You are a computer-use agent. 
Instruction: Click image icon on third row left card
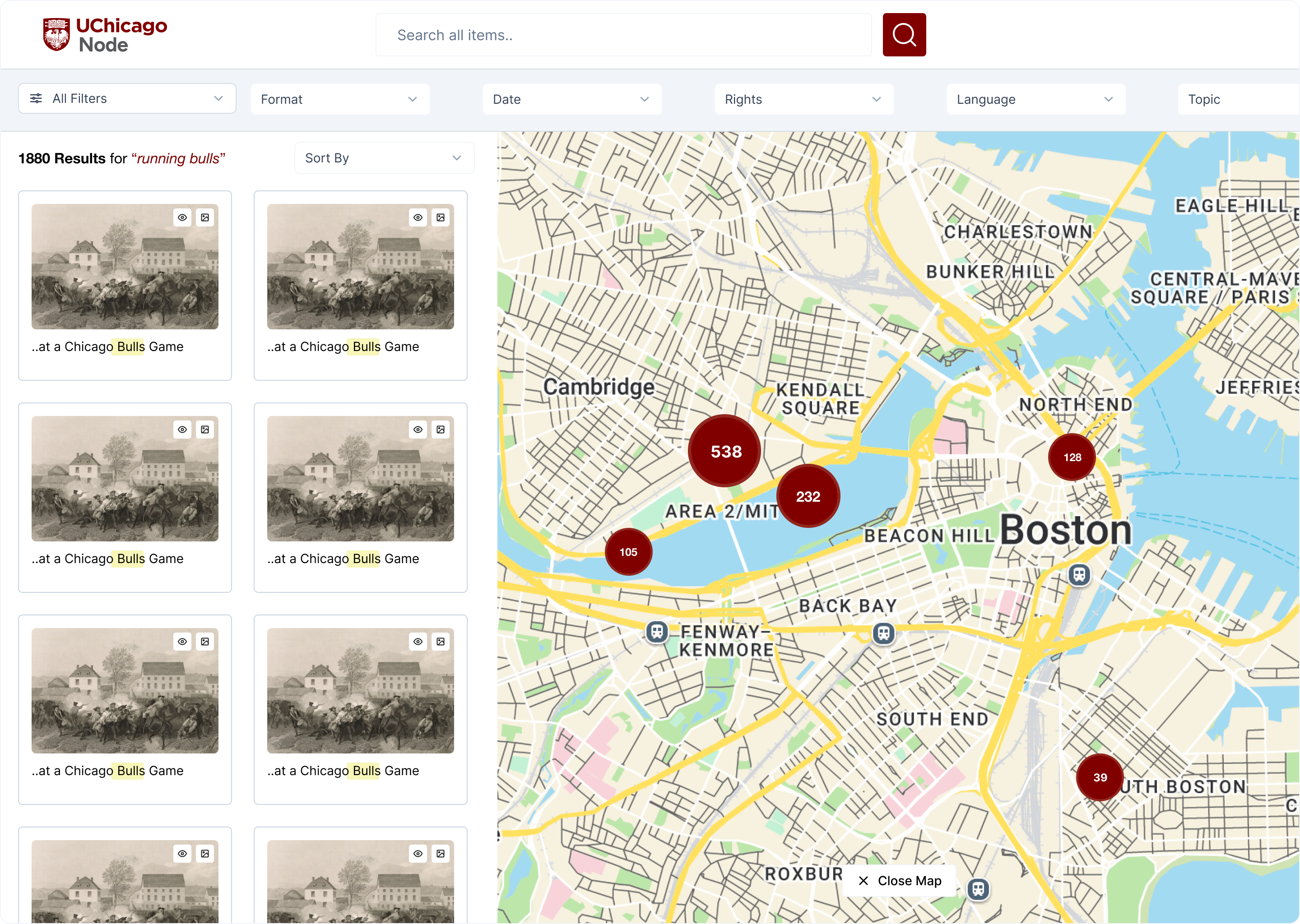pos(205,642)
